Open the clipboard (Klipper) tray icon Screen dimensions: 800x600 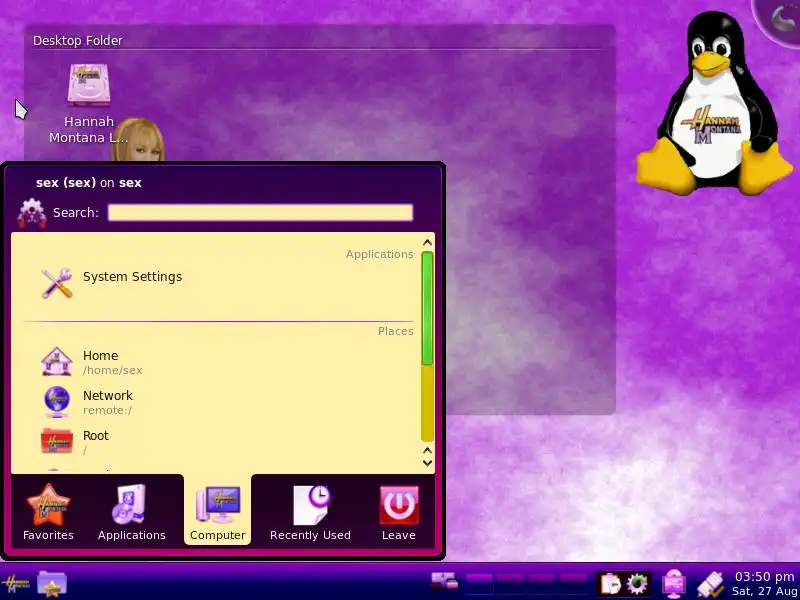[610, 584]
